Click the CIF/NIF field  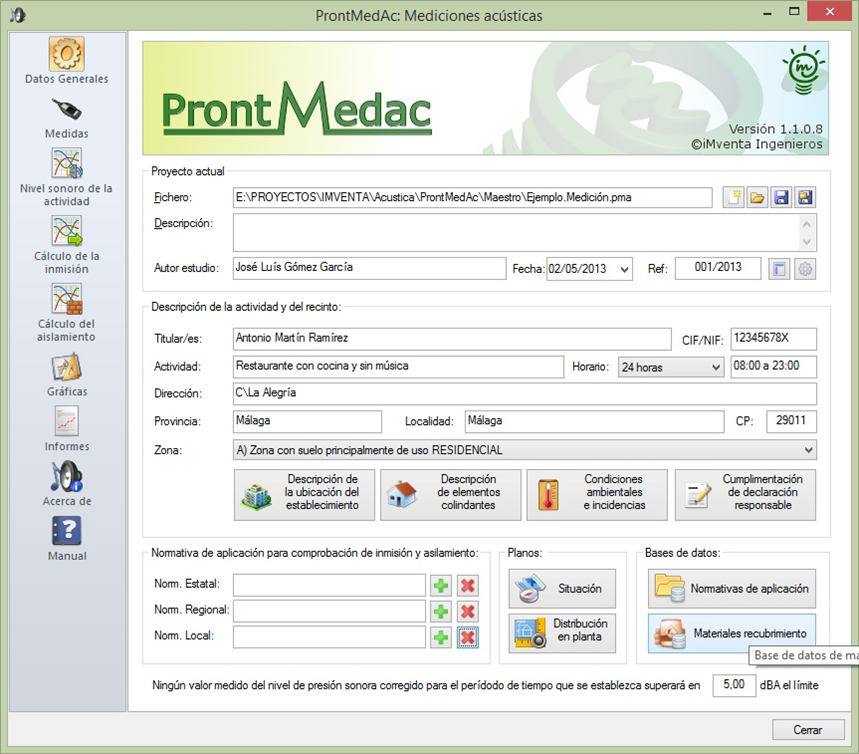click(x=774, y=339)
